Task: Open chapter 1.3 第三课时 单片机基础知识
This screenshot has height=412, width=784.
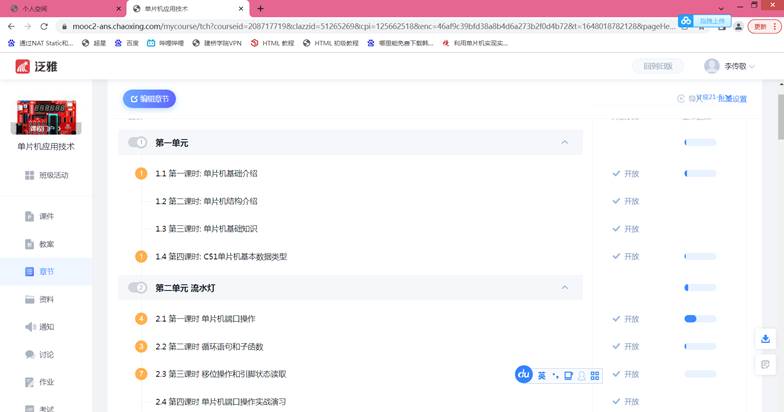Action: [x=206, y=228]
